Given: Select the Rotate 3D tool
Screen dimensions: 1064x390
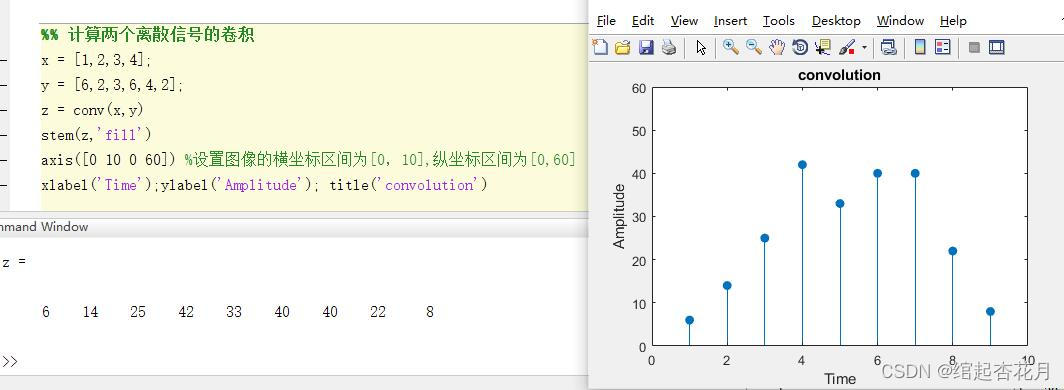Looking at the screenshot, I should (800, 47).
